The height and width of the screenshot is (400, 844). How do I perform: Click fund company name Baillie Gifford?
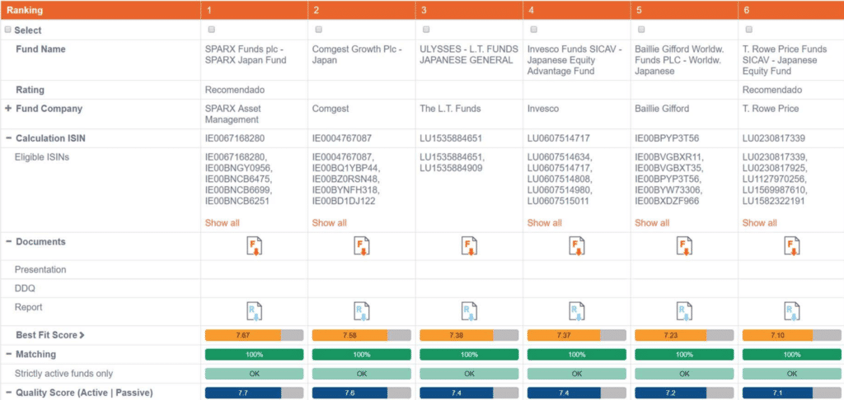(x=662, y=109)
